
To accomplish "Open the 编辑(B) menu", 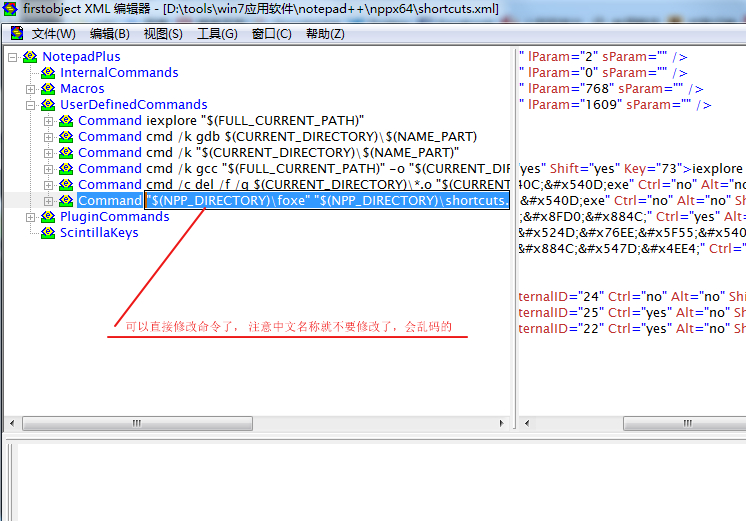I will 109,34.
